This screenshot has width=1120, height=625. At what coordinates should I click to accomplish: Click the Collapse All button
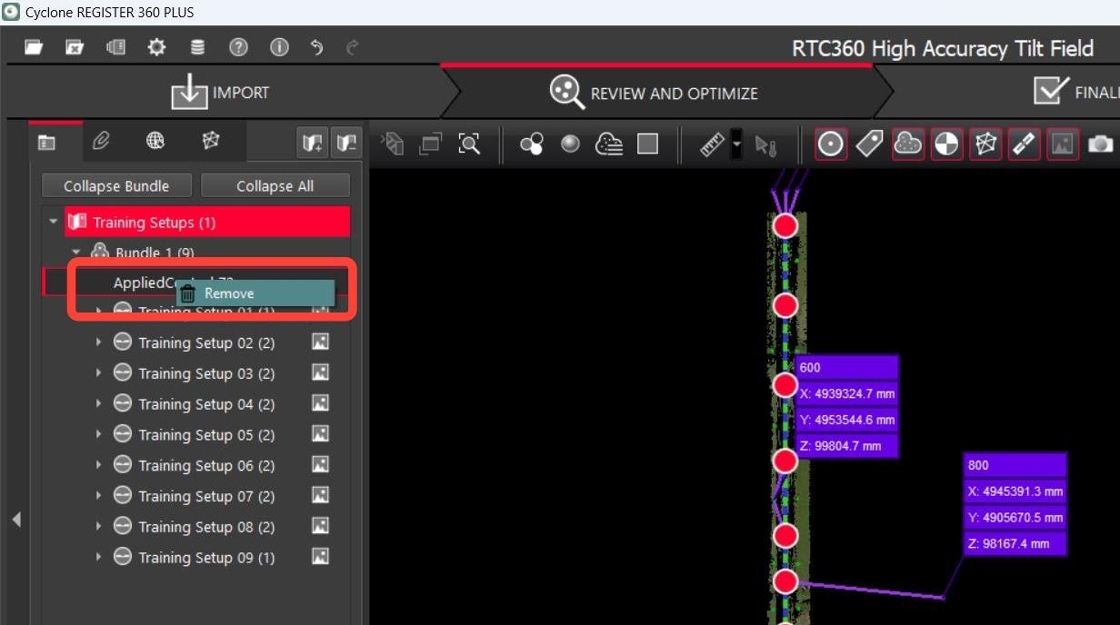click(x=275, y=186)
